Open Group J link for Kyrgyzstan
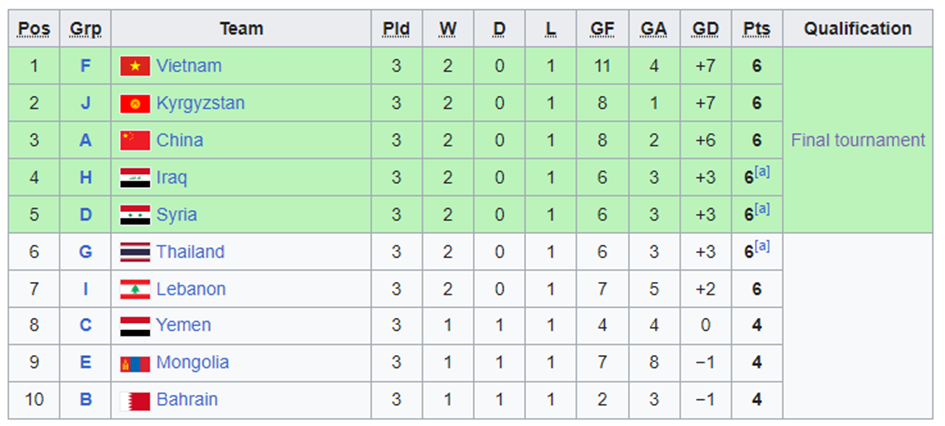The width and height of the screenshot is (945, 426). 86,104
